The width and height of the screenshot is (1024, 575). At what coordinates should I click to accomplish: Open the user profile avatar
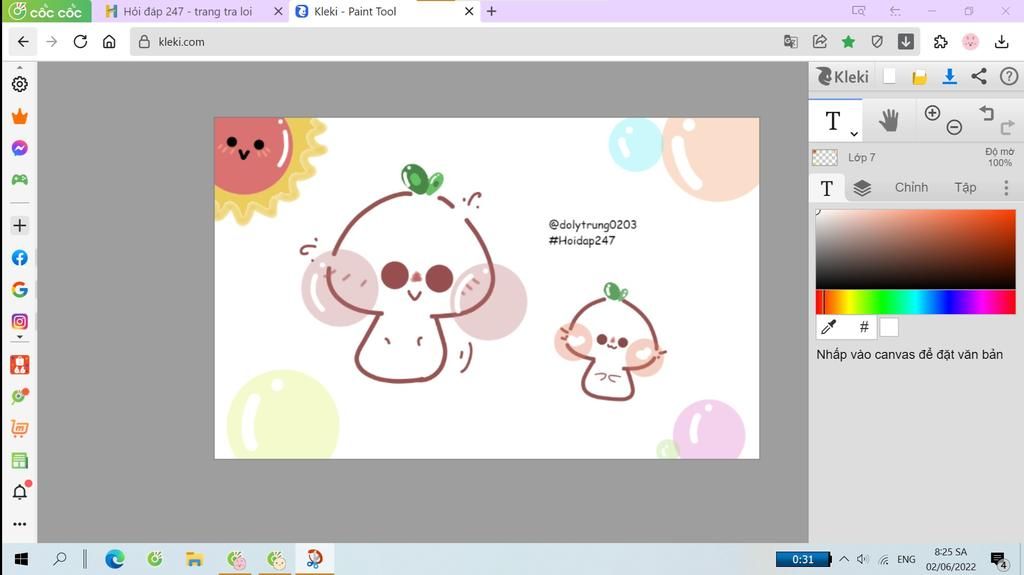970,42
